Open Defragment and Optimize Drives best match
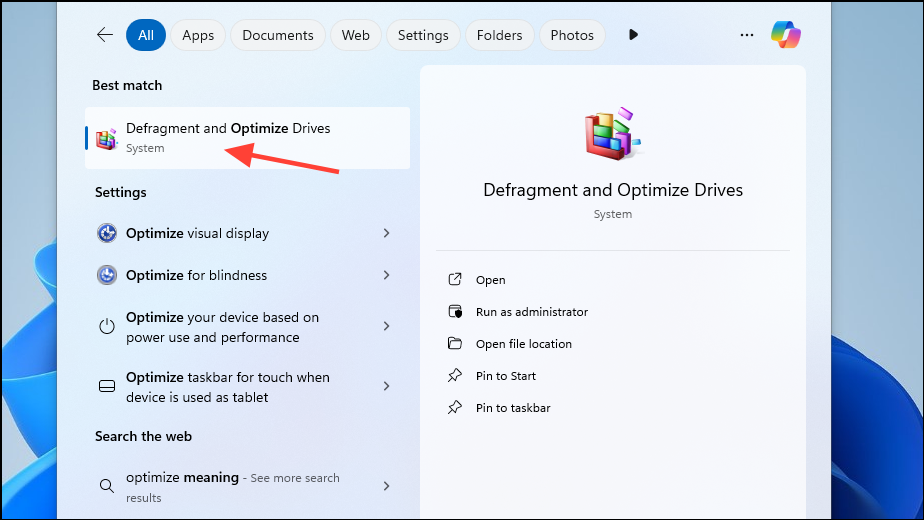Viewport: 924px width, 520px height. point(248,138)
